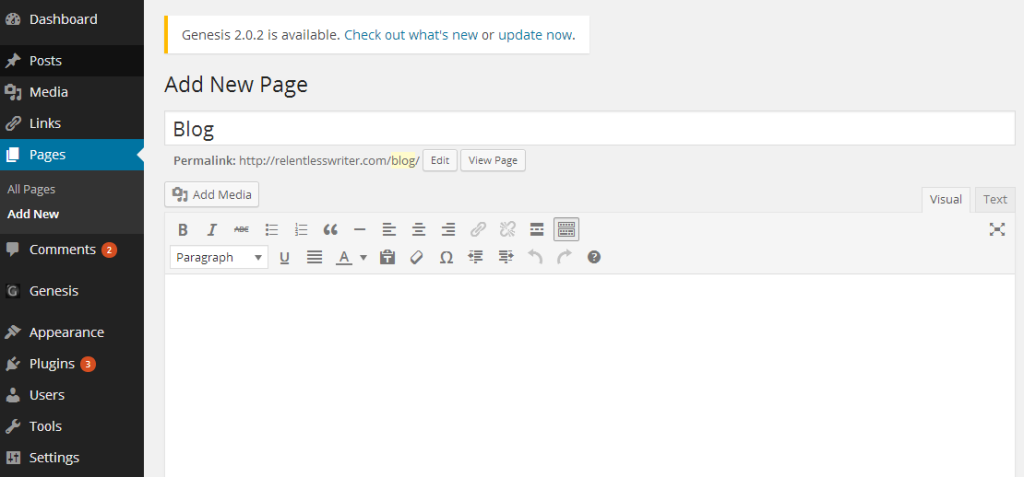The height and width of the screenshot is (477, 1024).
Task: Toggle the kitchen sink toolbar button
Action: pyautogui.click(x=566, y=229)
